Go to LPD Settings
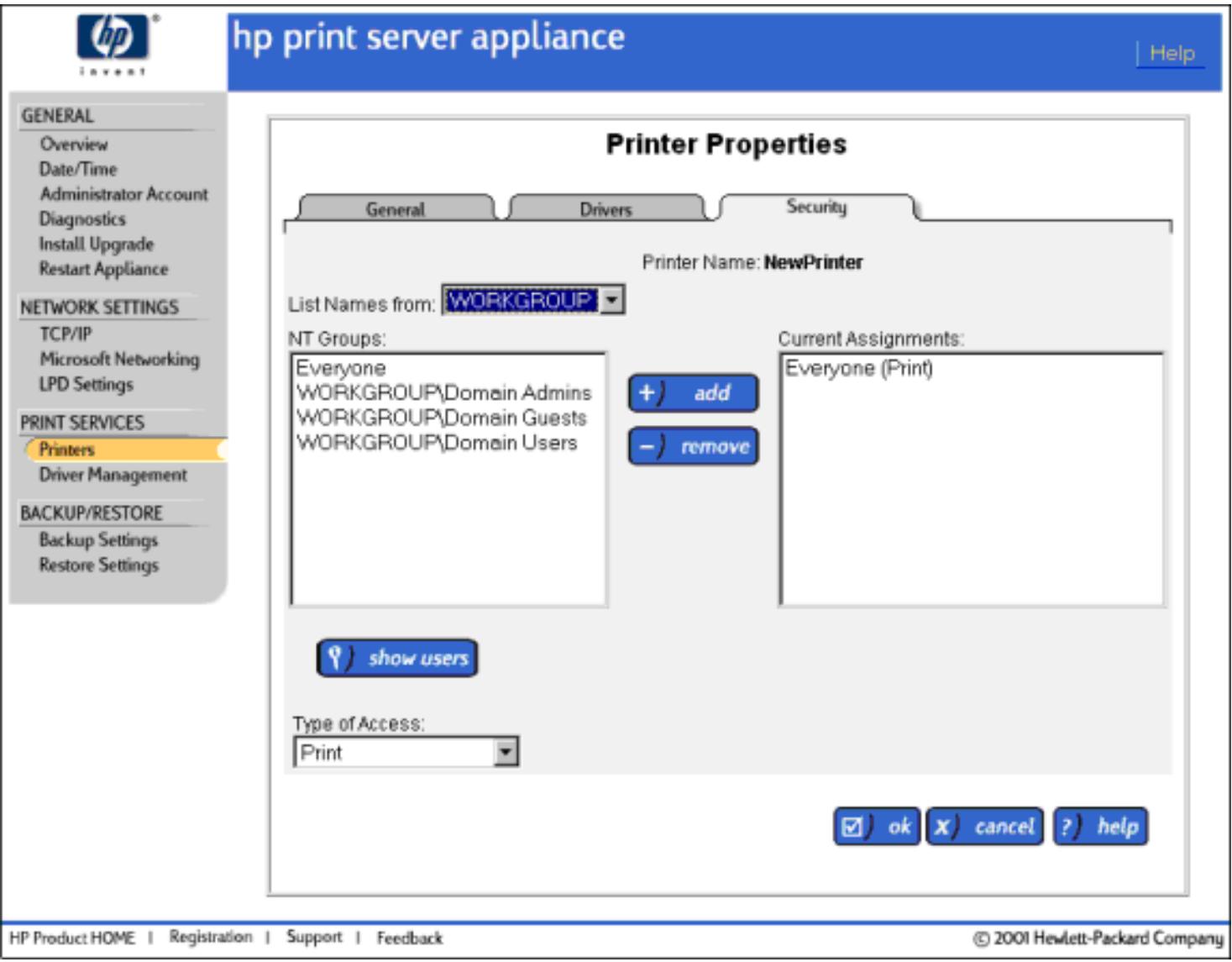This screenshot has width=1232, height=962. [x=87, y=384]
